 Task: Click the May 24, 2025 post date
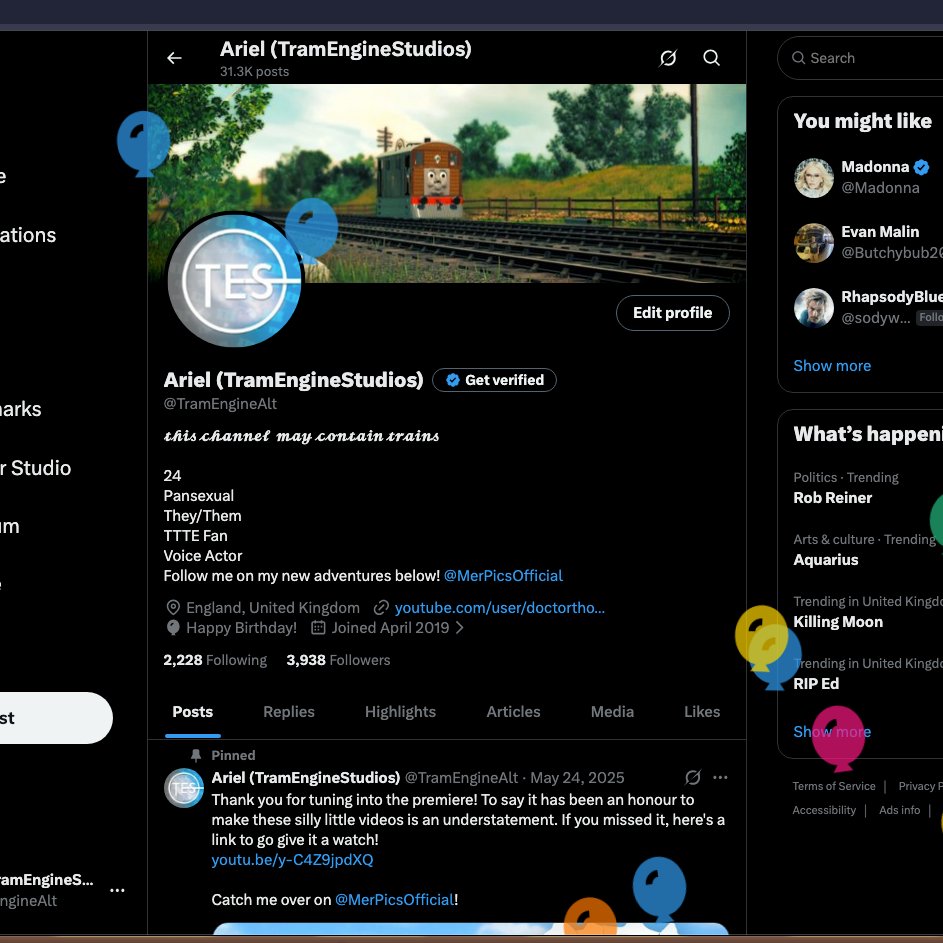click(x=577, y=778)
